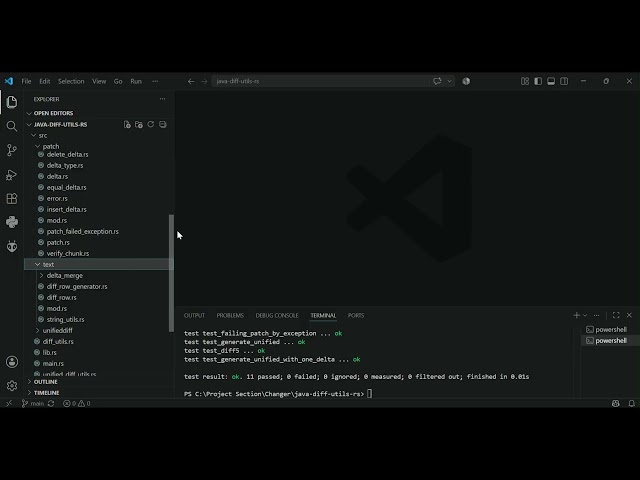Viewport: 640px width, 480px height.
Task: Maximize the panel size
Action: [x=616, y=315]
